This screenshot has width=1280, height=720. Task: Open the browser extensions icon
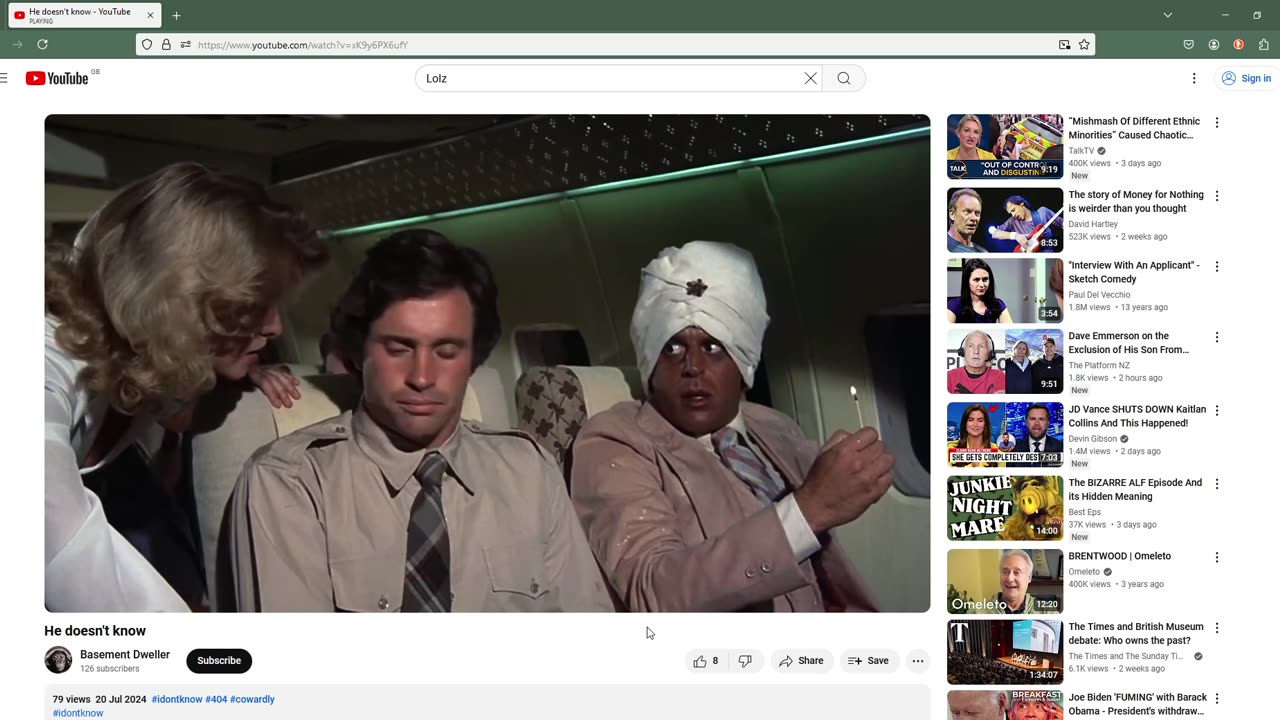click(1264, 44)
